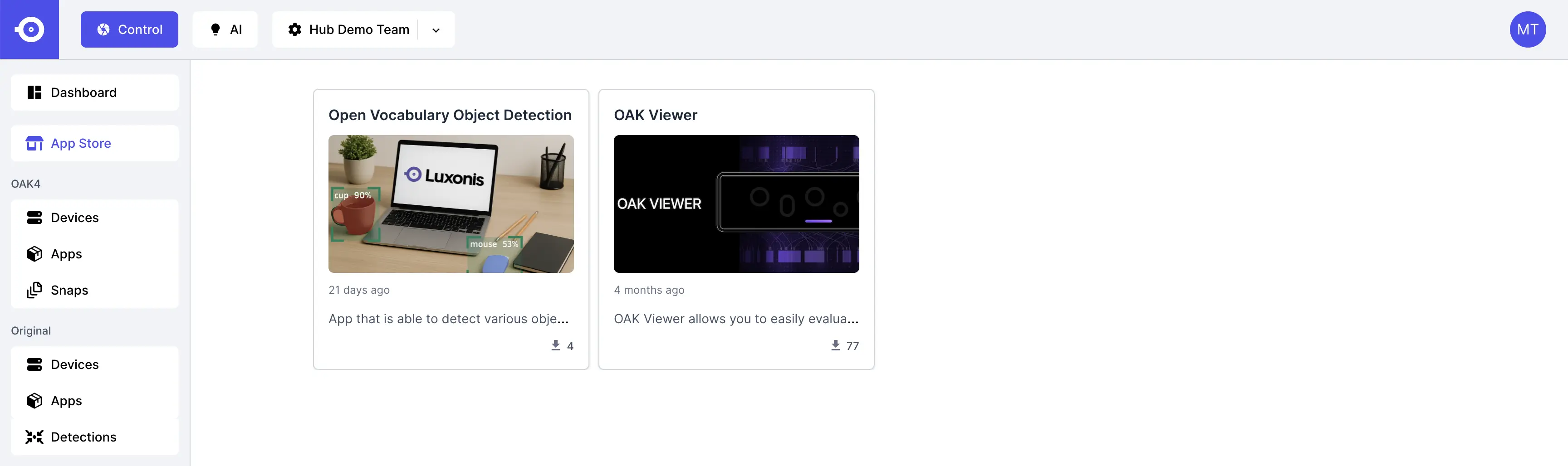This screenshot has width=1568, height=466.
Task: Click the OAK4 Snaps icon
Action: click(x=34, y=290)
